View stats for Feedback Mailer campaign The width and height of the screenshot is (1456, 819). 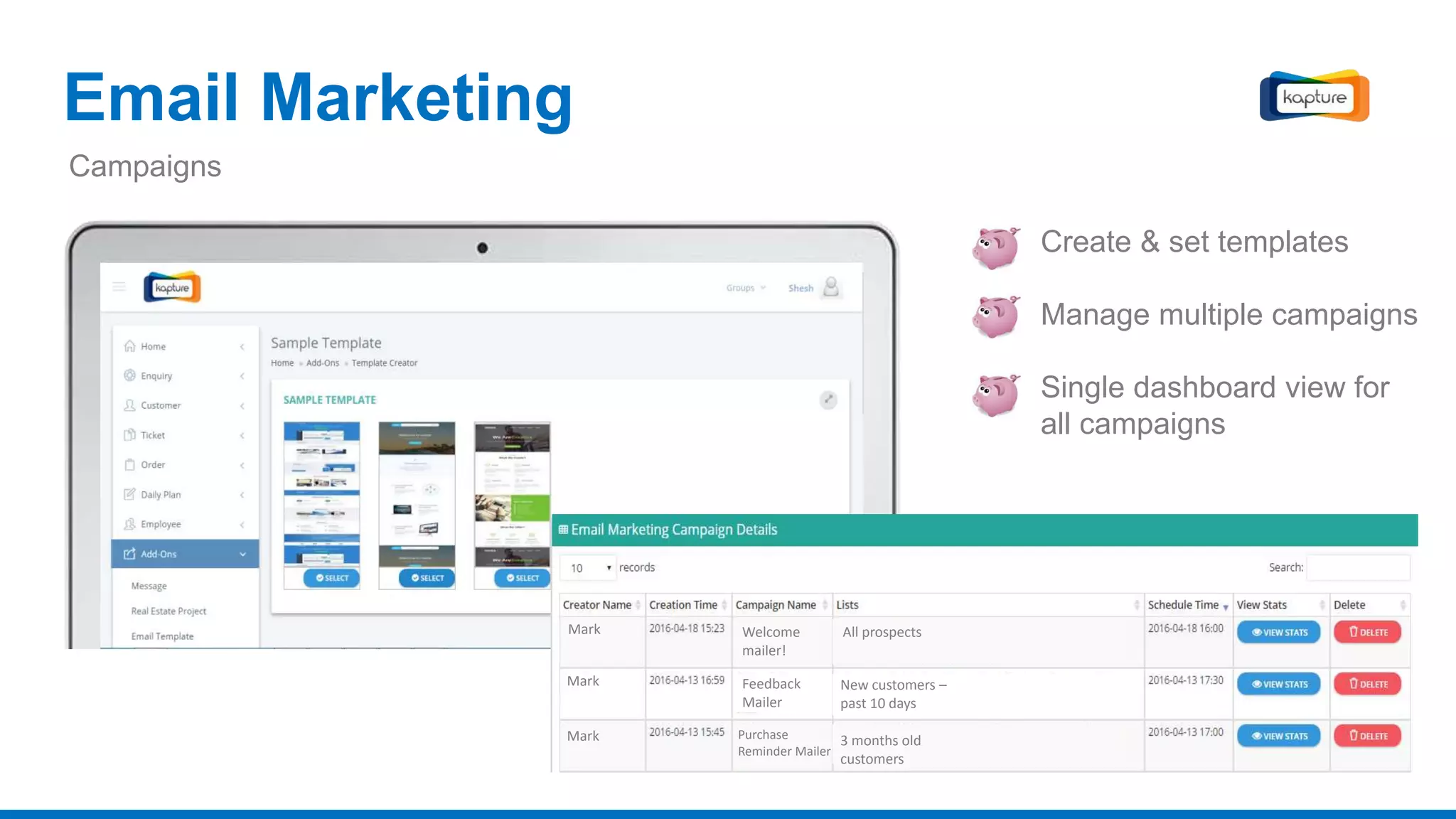(1279, 684)
